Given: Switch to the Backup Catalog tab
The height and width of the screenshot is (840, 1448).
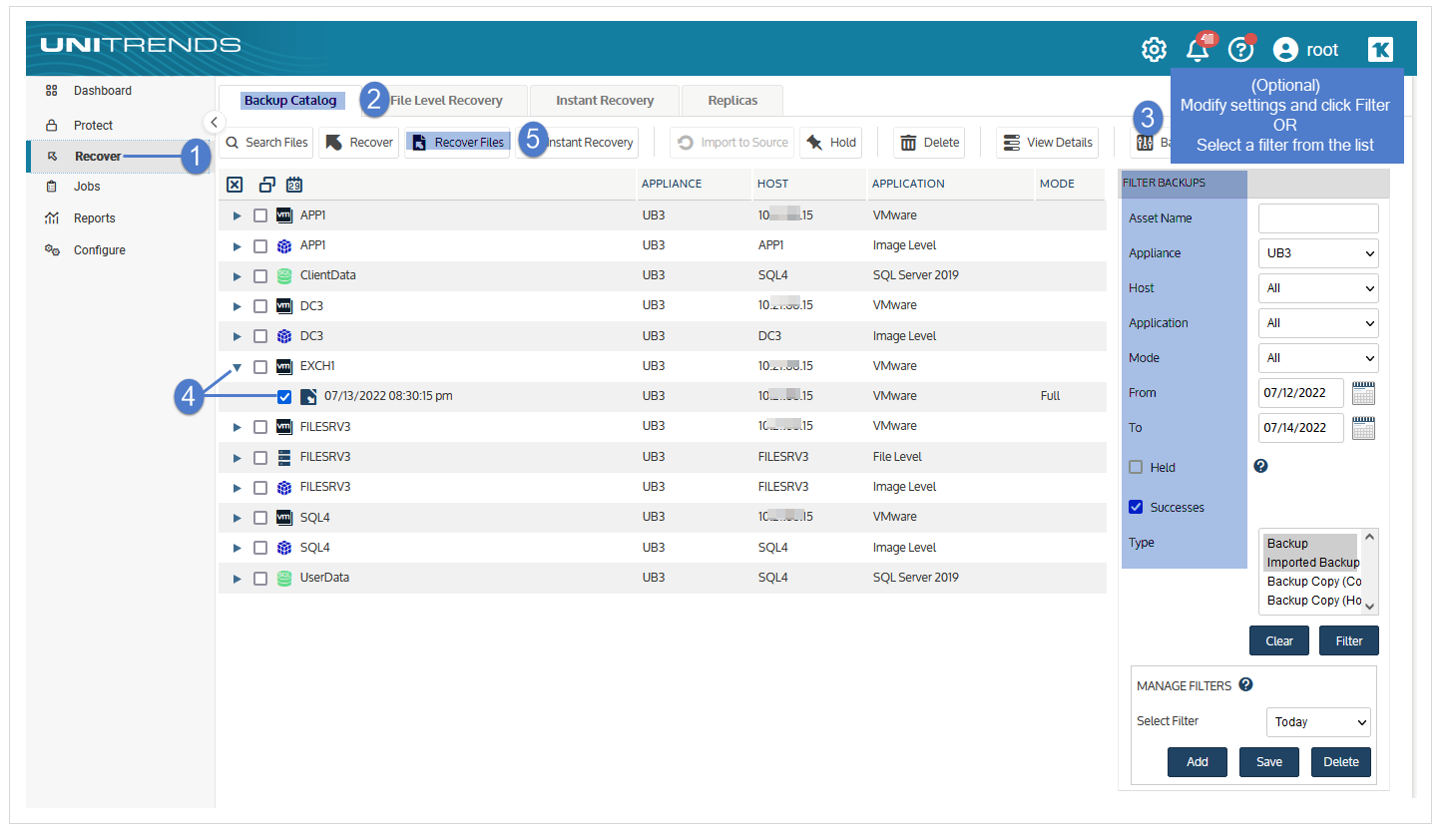Looking at the screenshot, I should [x=290, y=101].
